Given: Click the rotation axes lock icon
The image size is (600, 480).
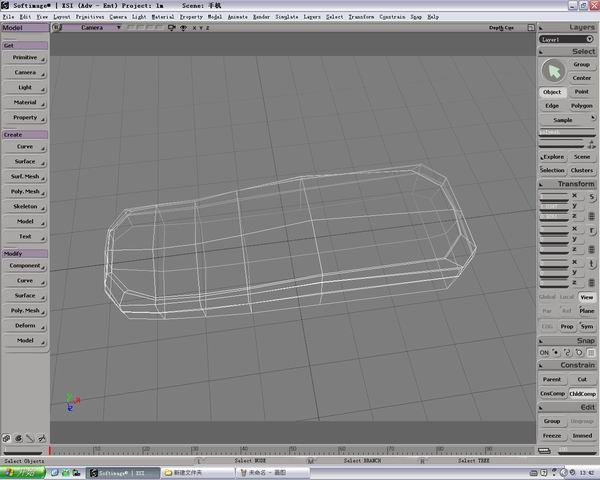Looking at the screenshot, I should pos(592,250).
